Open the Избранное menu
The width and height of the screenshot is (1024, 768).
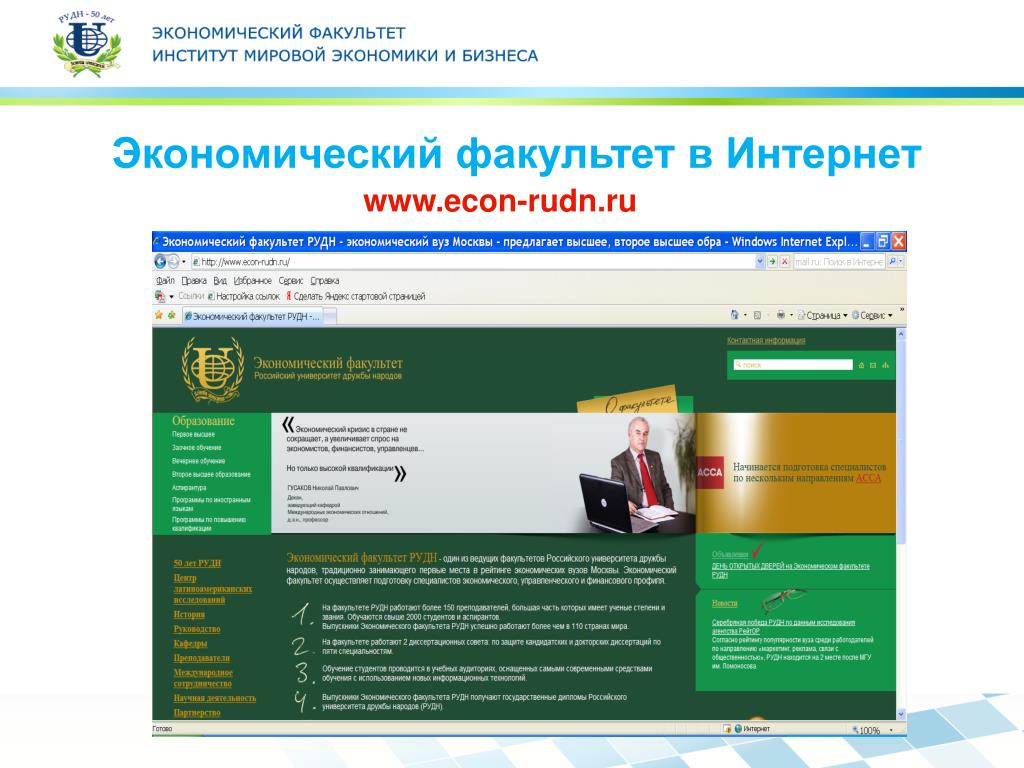pos(253,281)
